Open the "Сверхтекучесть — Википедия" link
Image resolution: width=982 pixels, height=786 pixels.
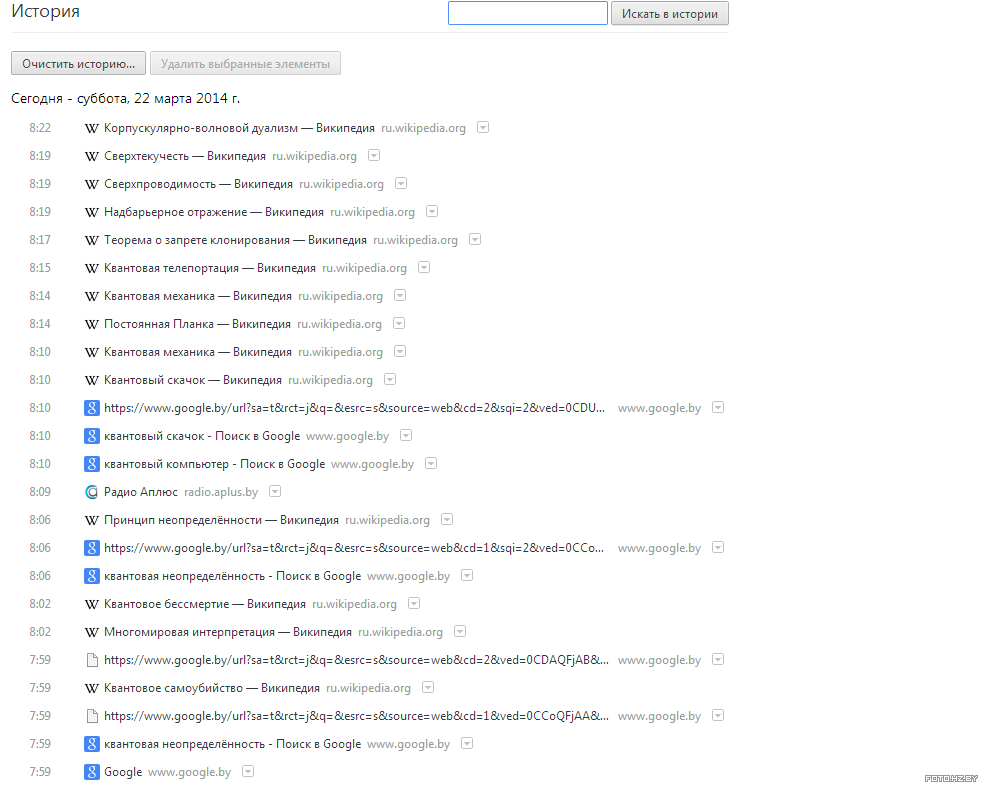[185, 156]
